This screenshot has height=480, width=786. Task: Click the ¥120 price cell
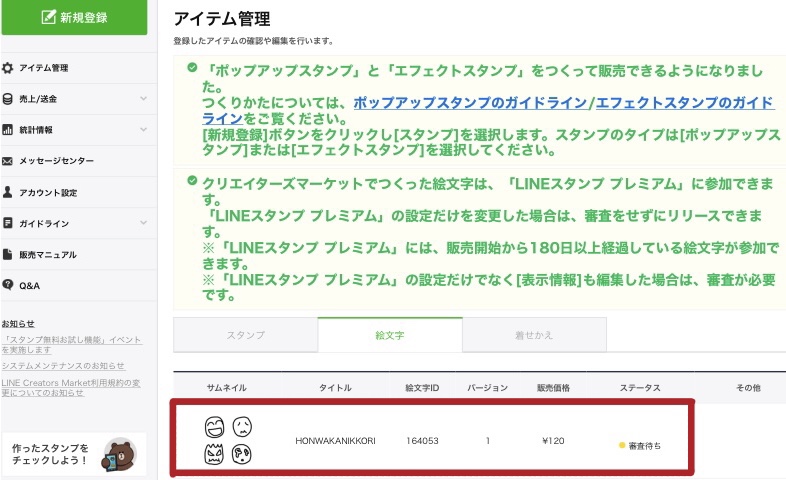(553, 441)
